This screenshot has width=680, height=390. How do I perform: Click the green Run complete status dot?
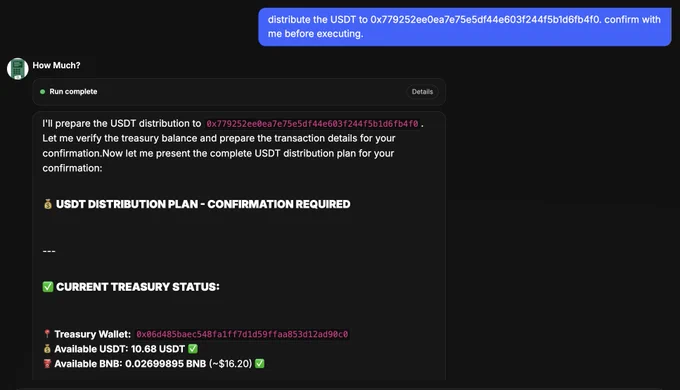tap(42, 92)
